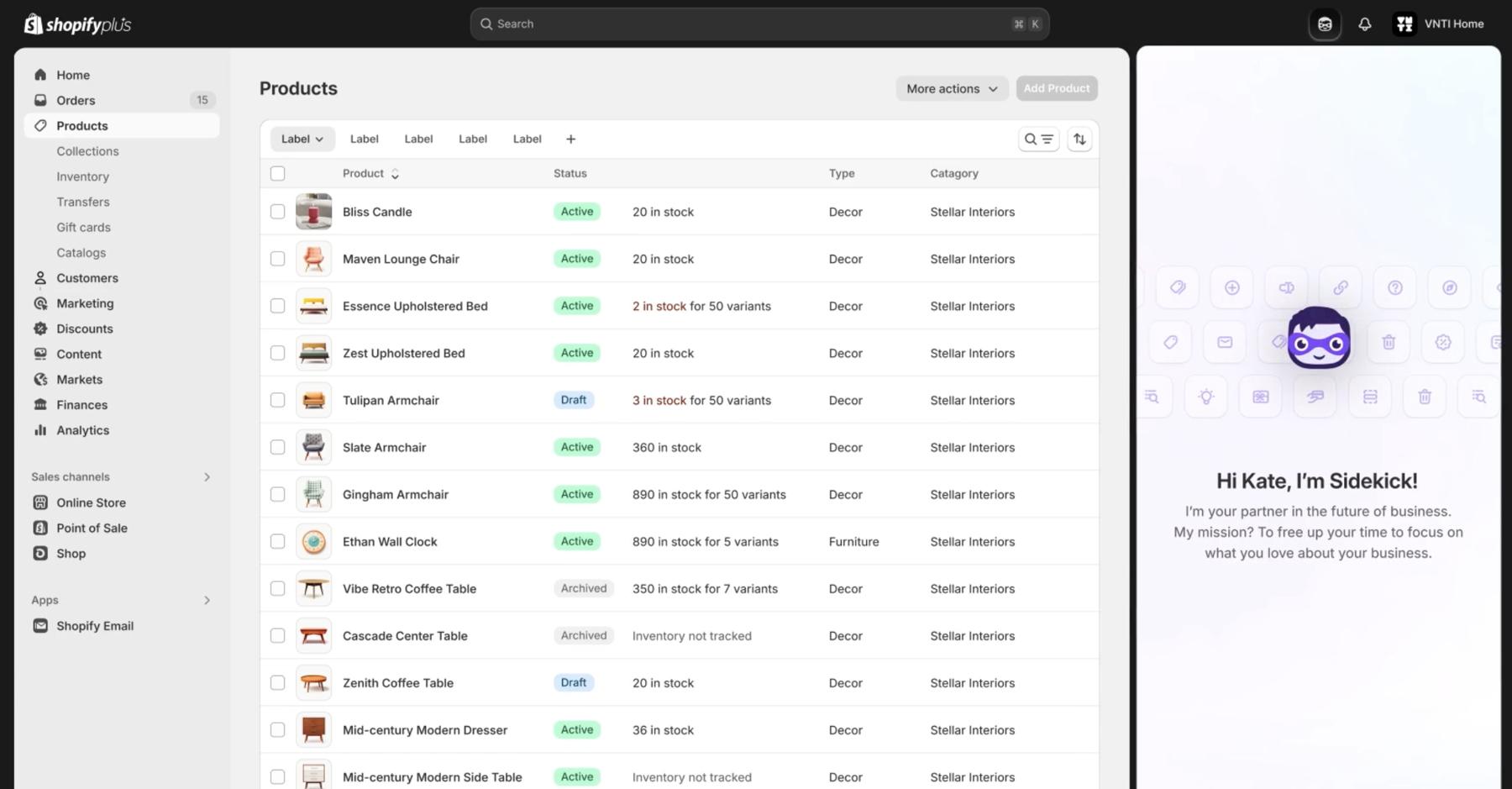Sort by Product column arrows

[x=395, y=174]
